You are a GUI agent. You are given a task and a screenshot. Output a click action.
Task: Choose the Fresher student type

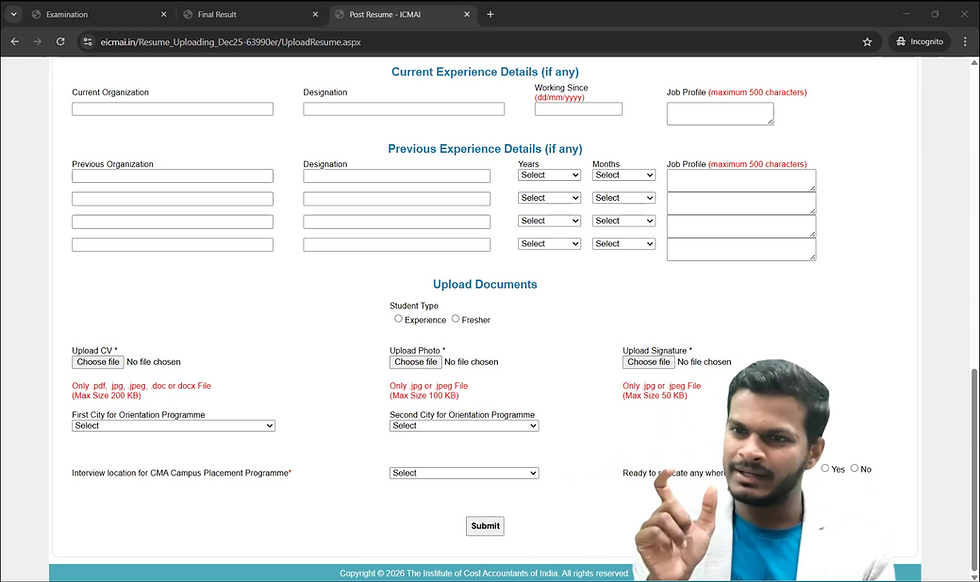456,319
